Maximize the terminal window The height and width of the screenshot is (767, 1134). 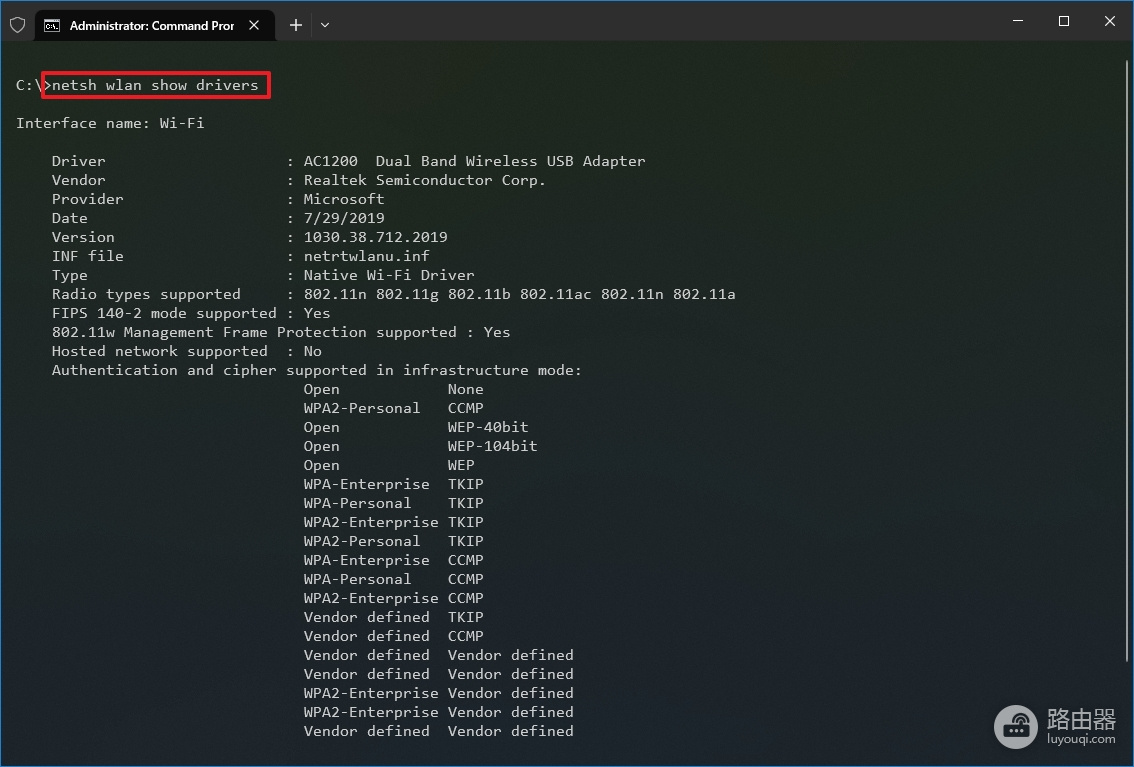pos(1063,21)
